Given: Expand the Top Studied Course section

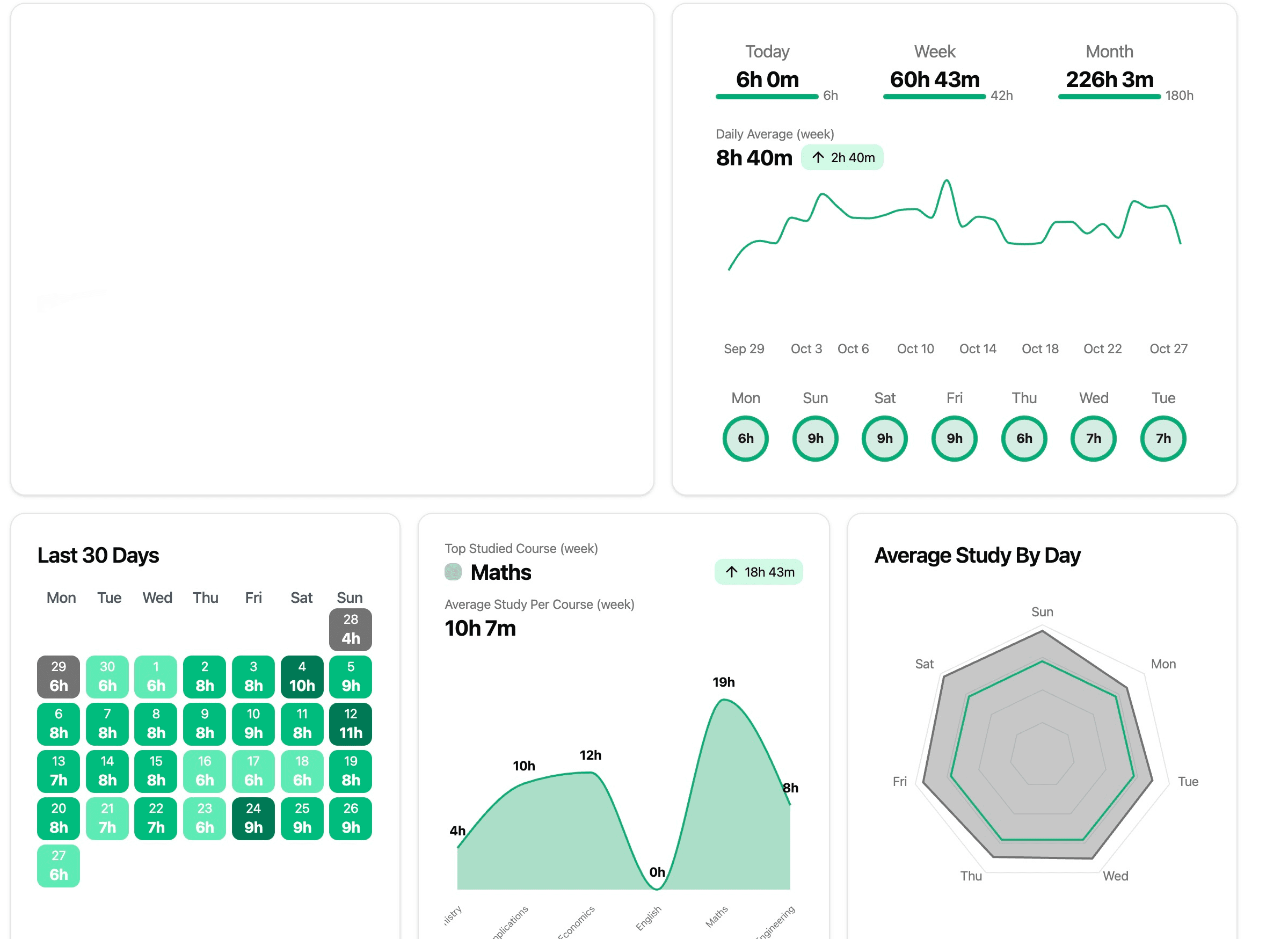Looking at the screenshot, I should click(x=521, y=548).
